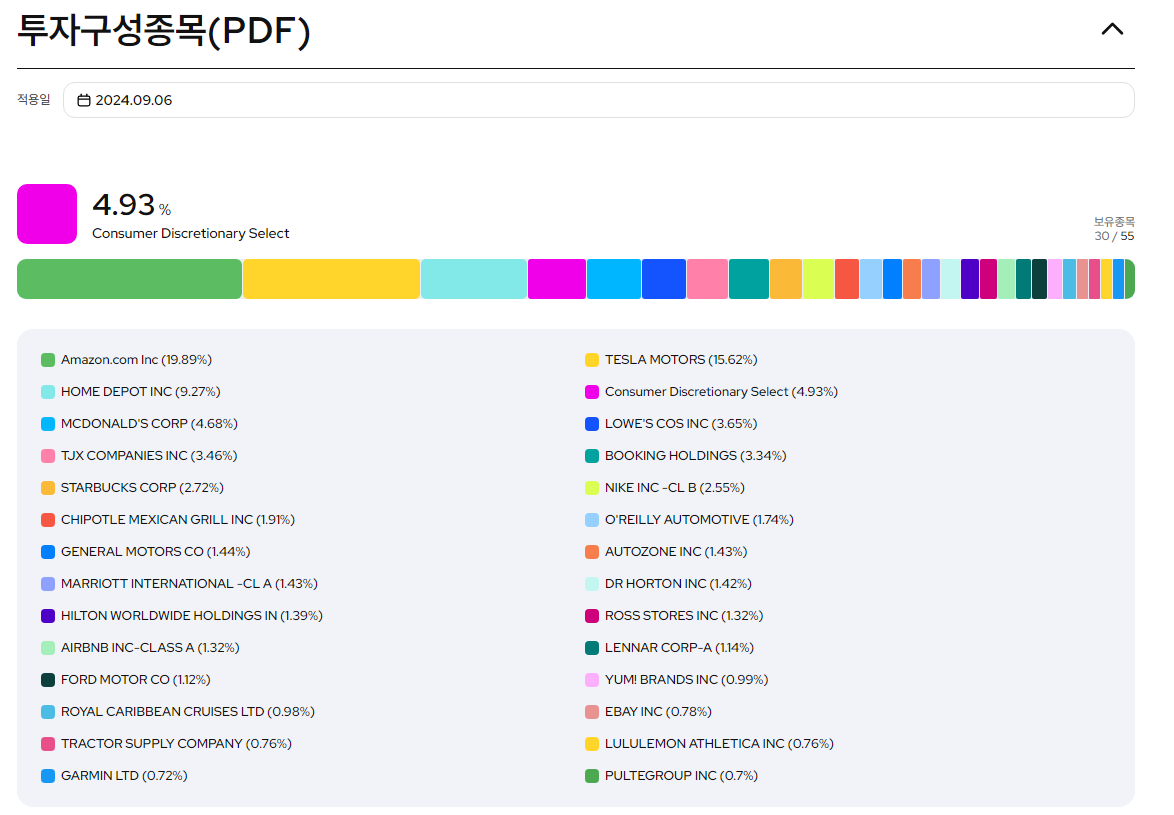
Task: Select the yellow Tesla segment in the bar
Action: click(x=331, y=279)
